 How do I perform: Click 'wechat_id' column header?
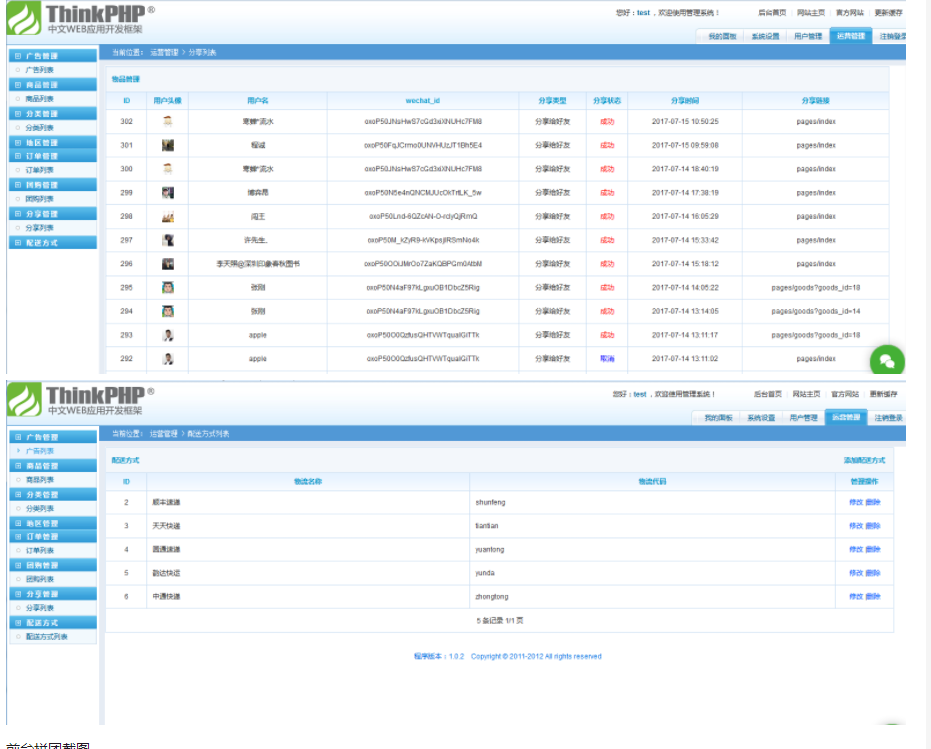423,100
